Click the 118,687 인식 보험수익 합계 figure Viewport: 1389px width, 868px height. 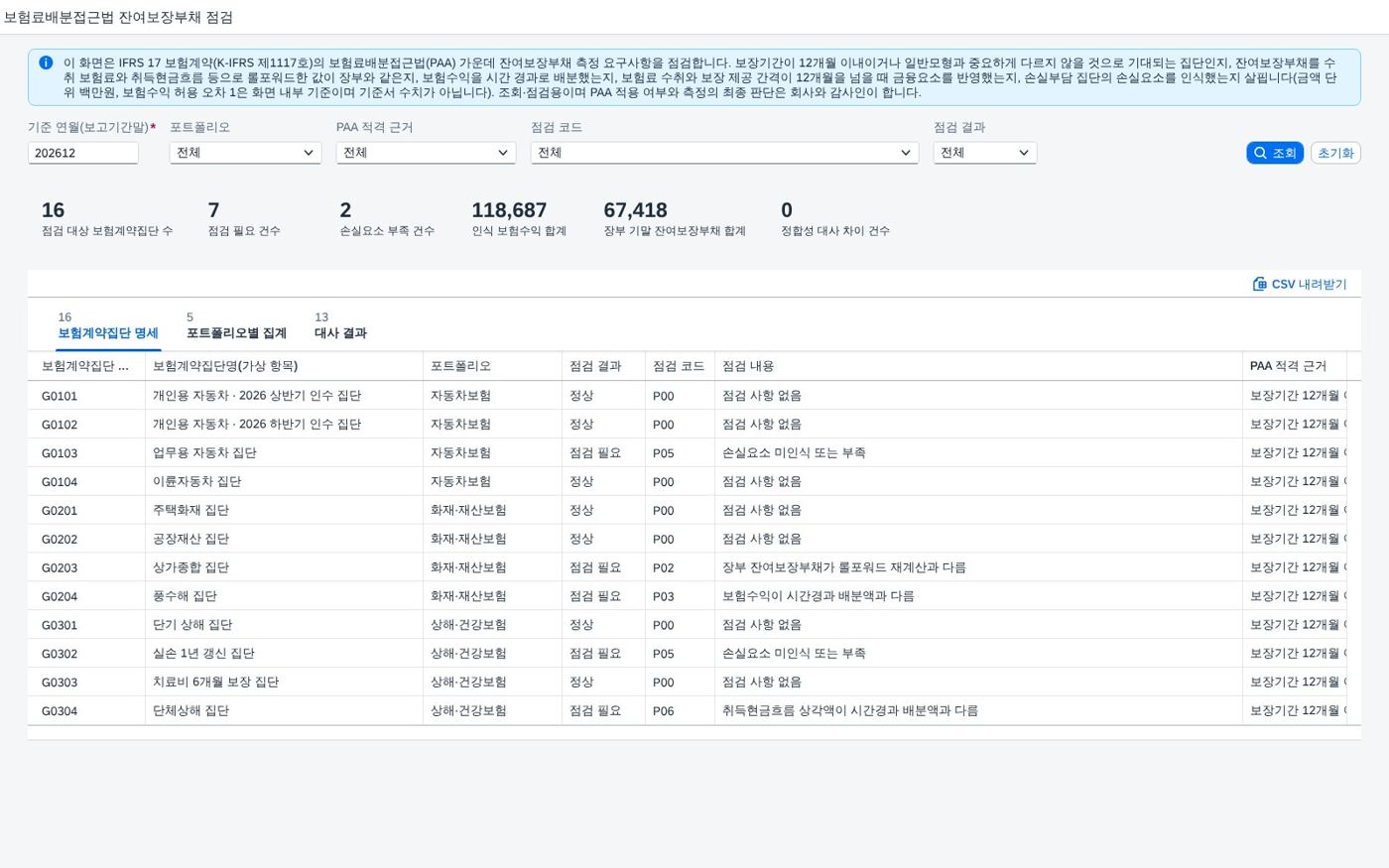pos(509,210)
